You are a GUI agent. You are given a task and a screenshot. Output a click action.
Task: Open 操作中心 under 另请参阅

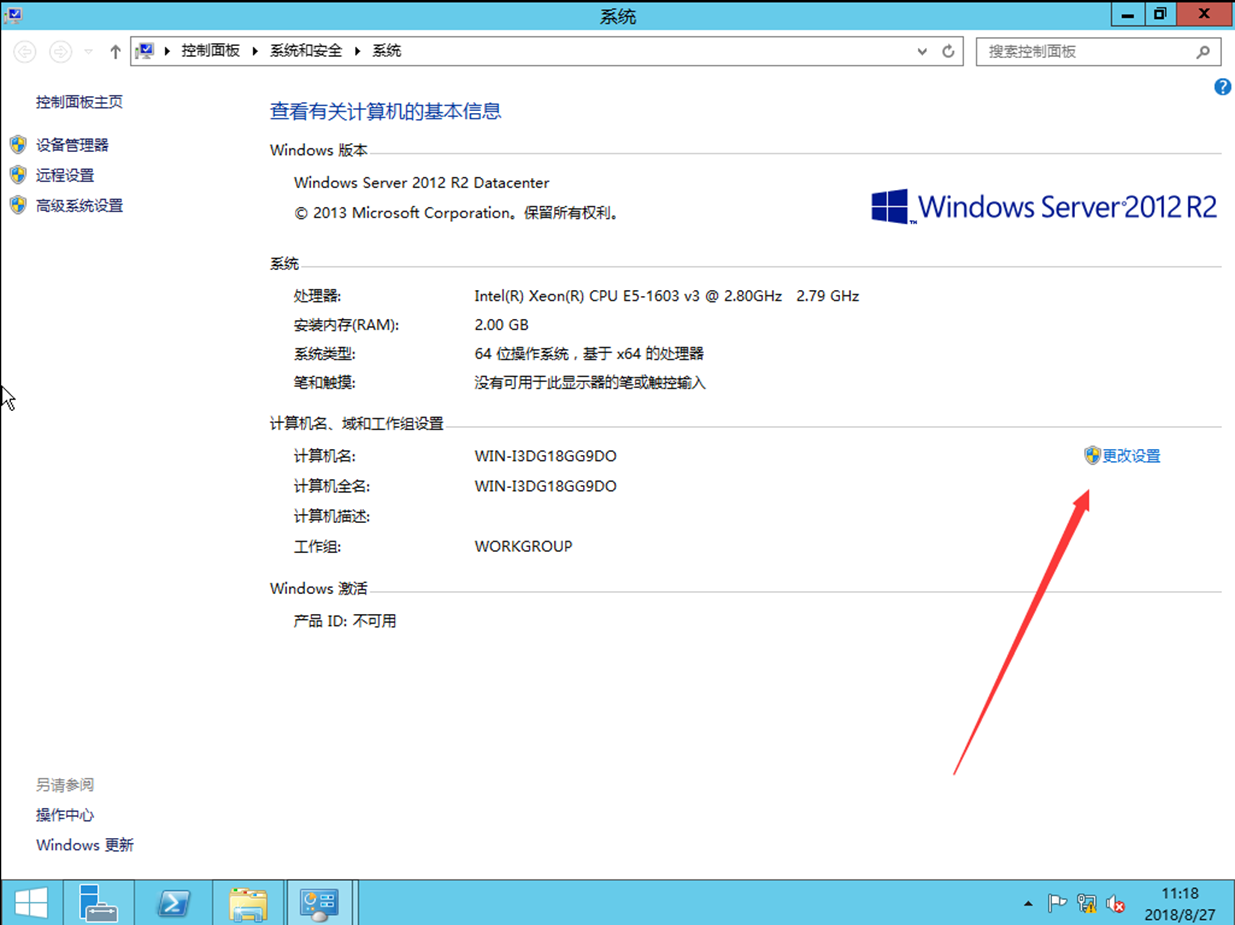pos(65,815)
